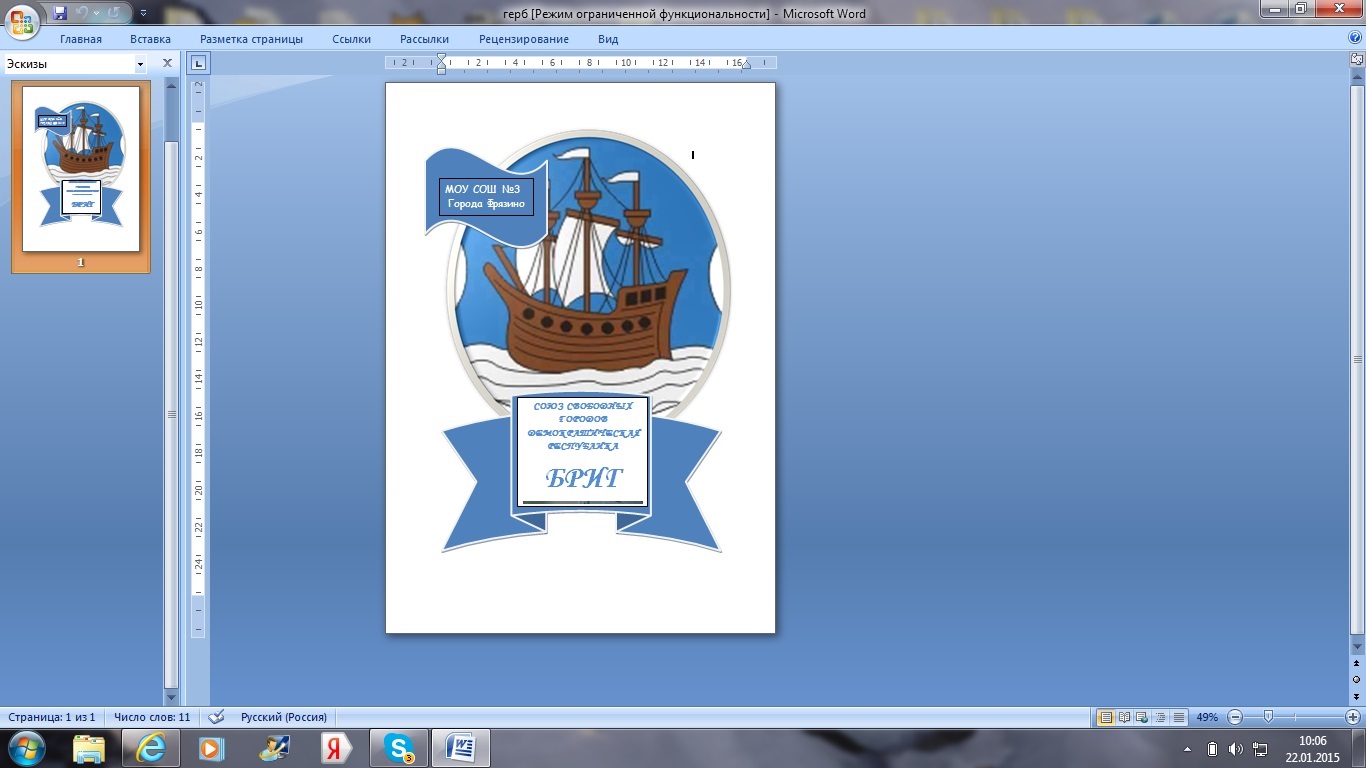Open Undo history dropdown arrow
The image size is (1366, 768).
pyautogui.click(x=97, y=13)
